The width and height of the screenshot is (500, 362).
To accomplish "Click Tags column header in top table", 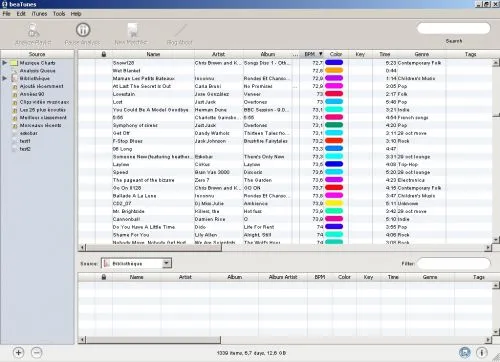I will click(470, 54).
